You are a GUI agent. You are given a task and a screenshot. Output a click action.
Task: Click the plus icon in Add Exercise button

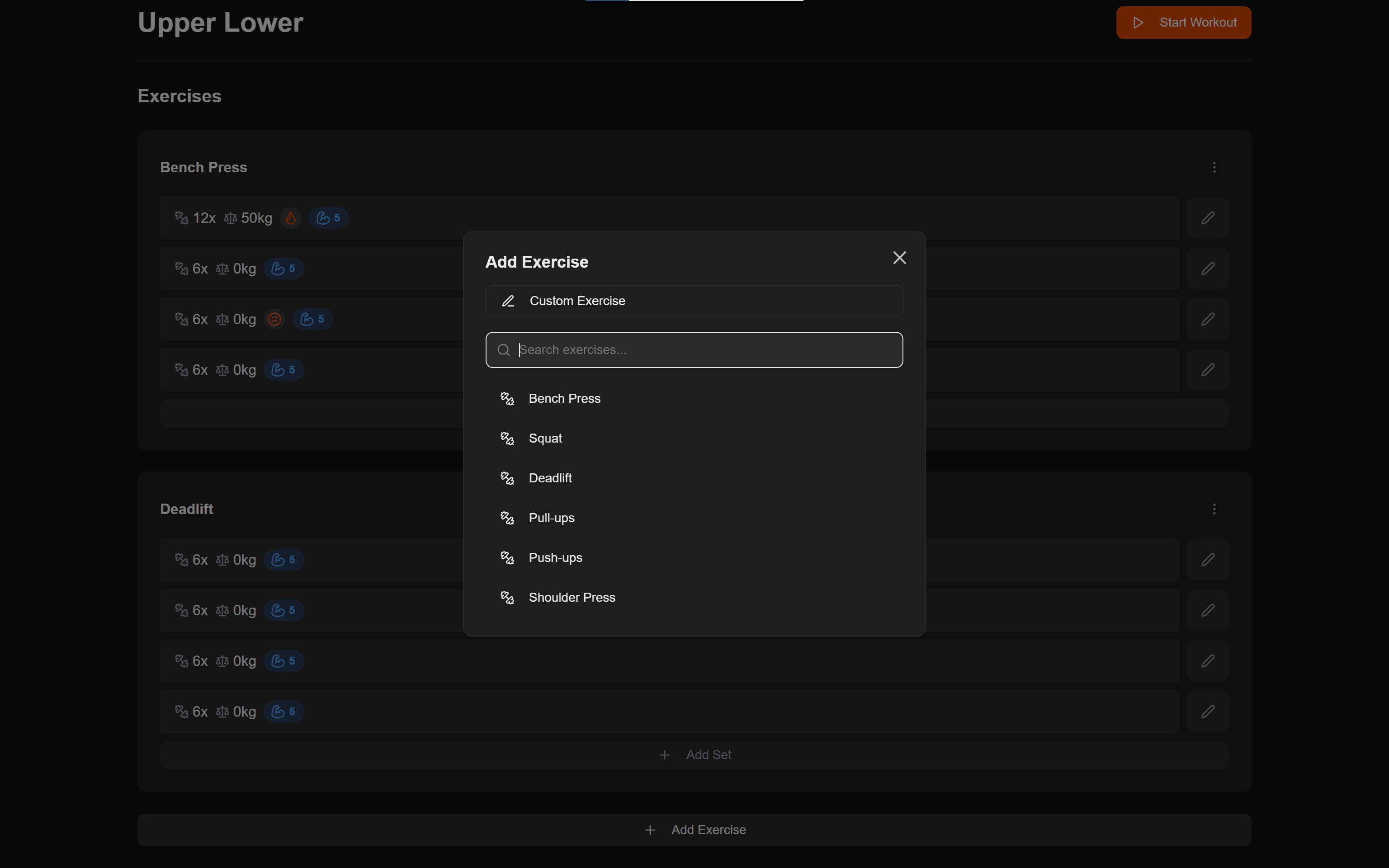(650, 830)
